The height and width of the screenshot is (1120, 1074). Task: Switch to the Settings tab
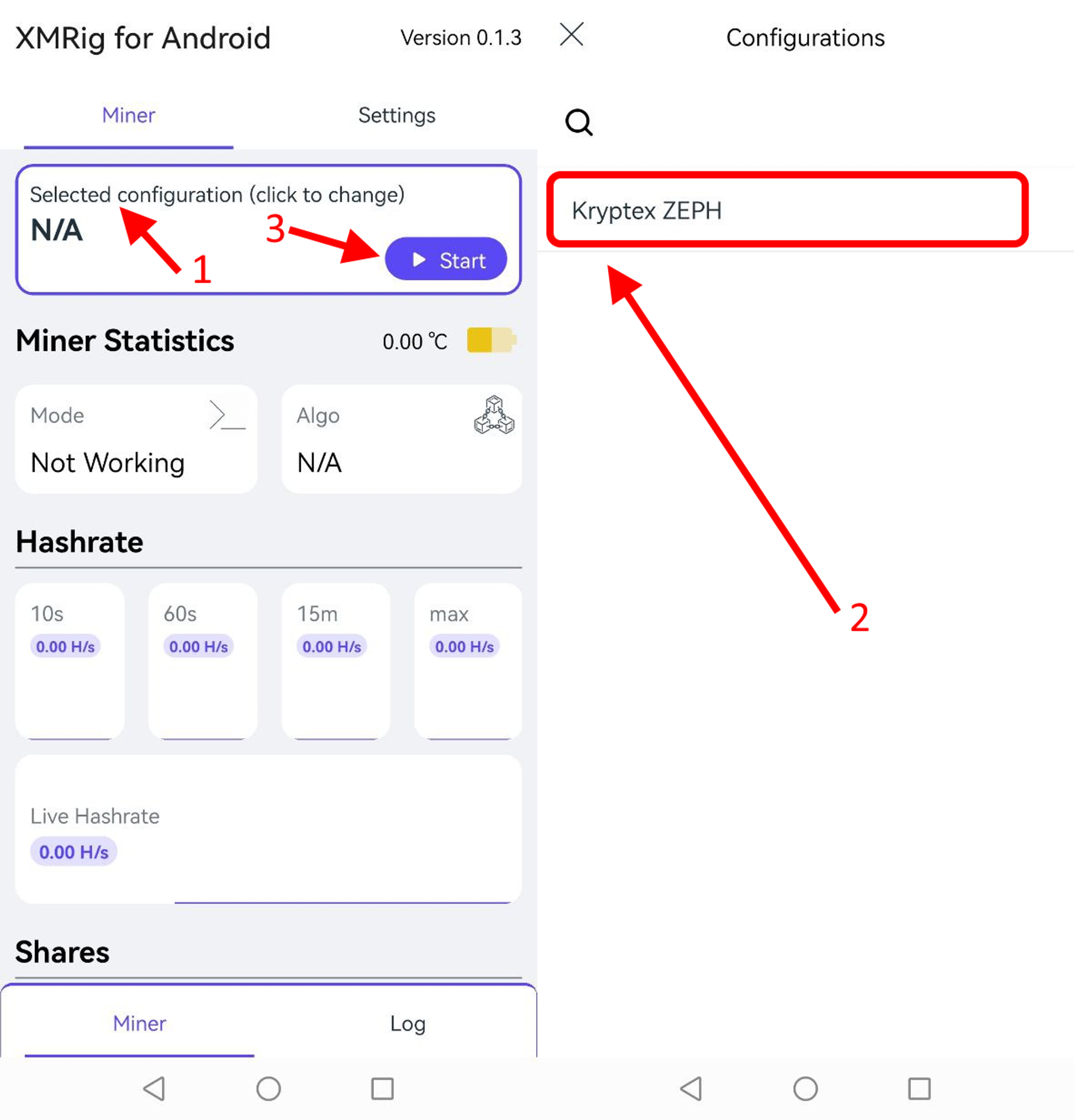tap(396, 115)
